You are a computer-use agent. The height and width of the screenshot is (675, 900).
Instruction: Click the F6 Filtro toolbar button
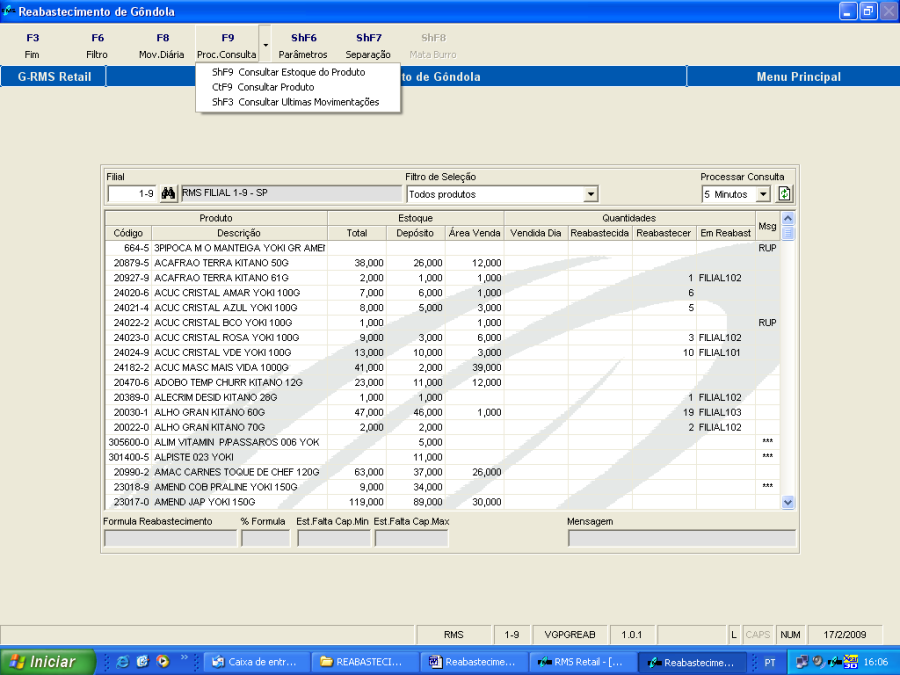[97, 46]
